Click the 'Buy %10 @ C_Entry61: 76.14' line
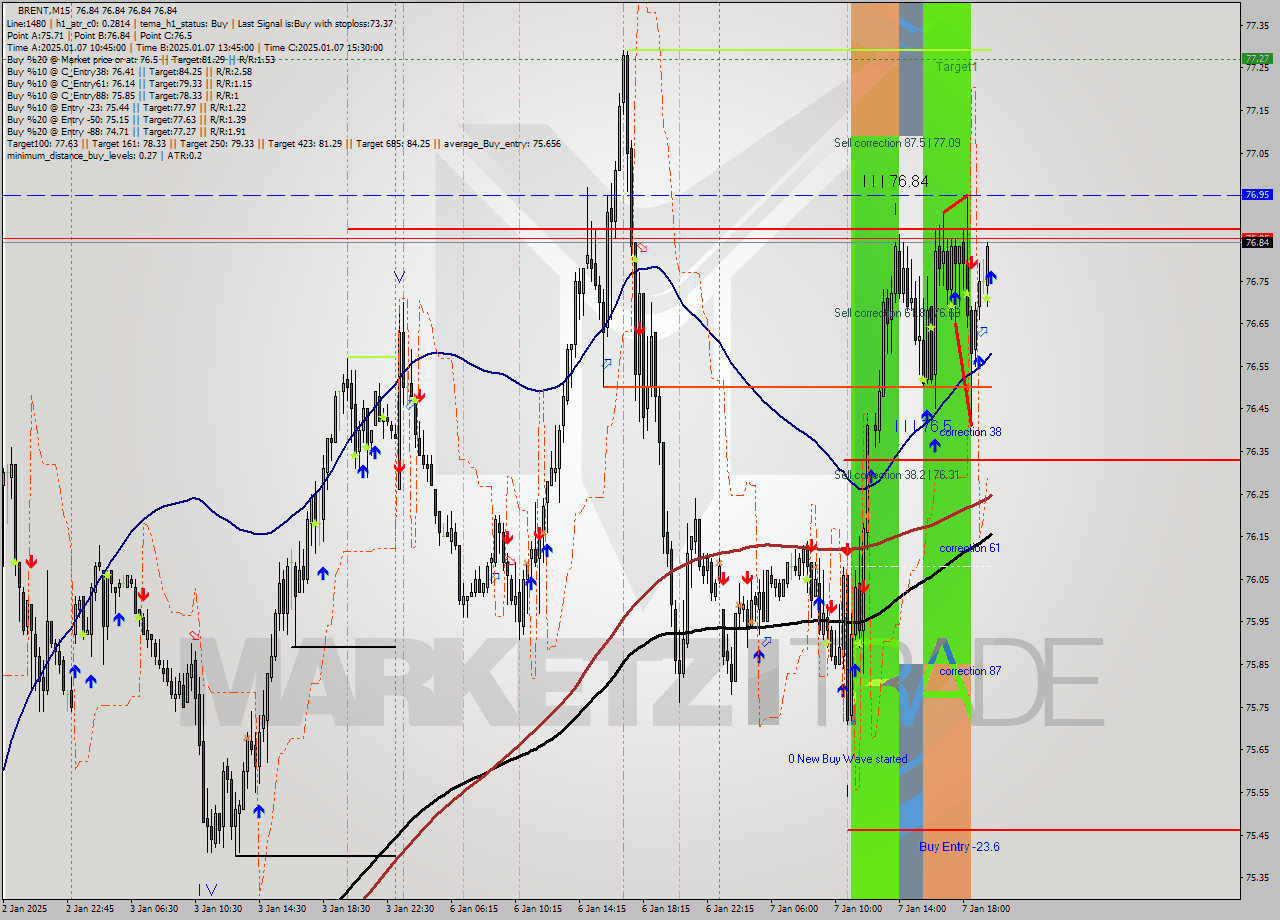 click(129, 83)
